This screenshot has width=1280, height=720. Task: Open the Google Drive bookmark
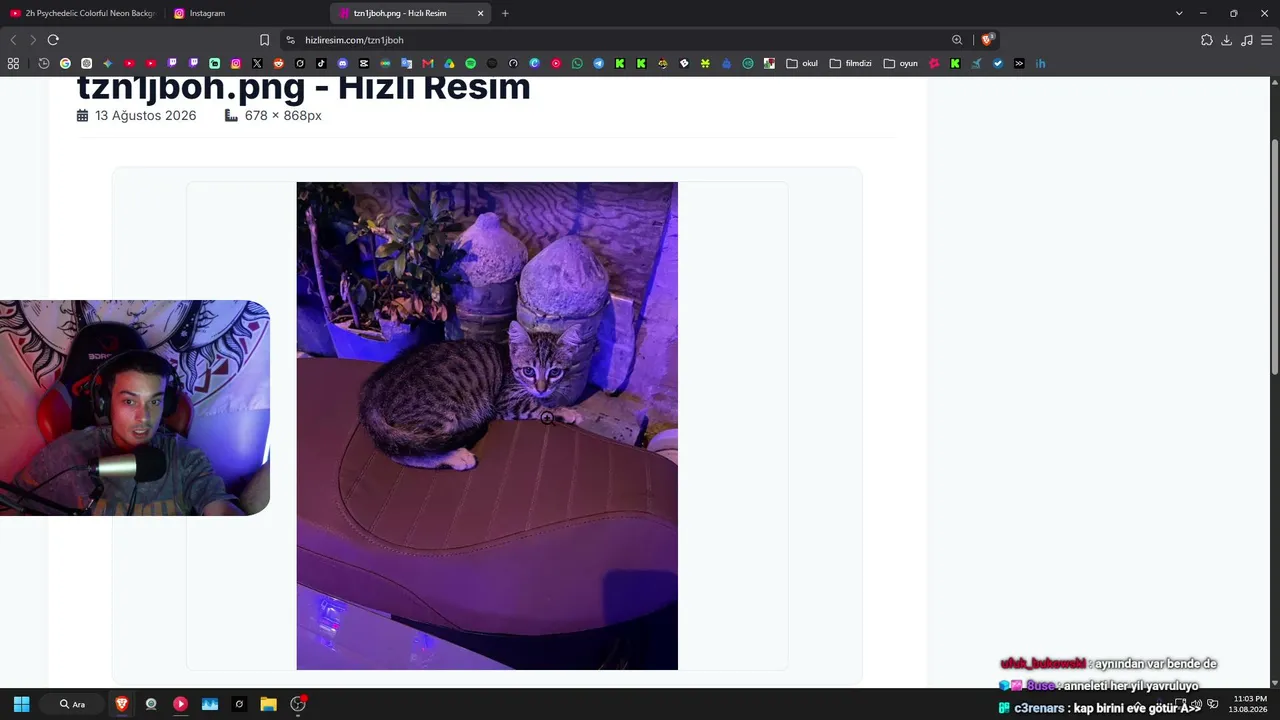point(449,63)
